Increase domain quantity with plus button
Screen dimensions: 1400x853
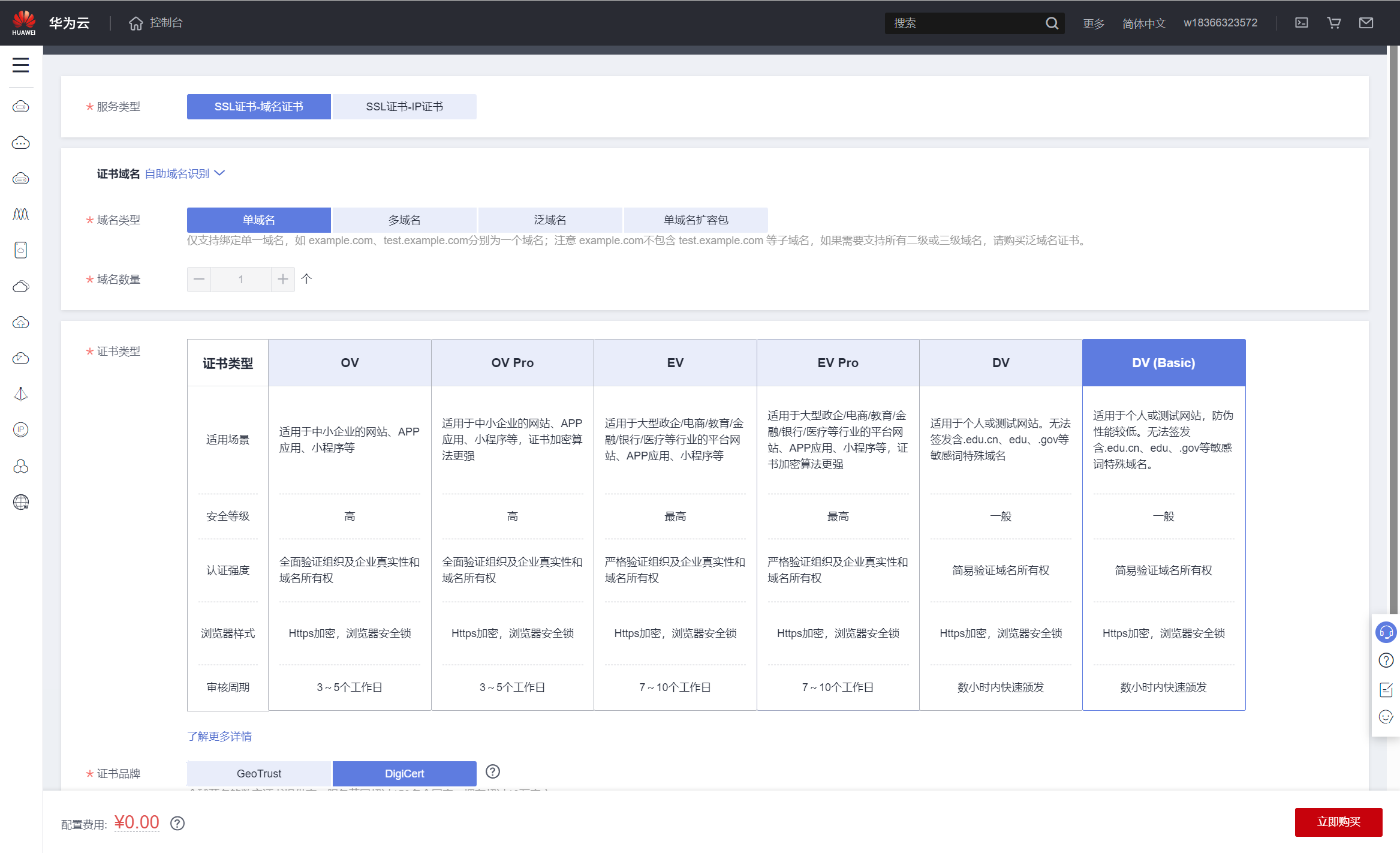pos(283,280)
